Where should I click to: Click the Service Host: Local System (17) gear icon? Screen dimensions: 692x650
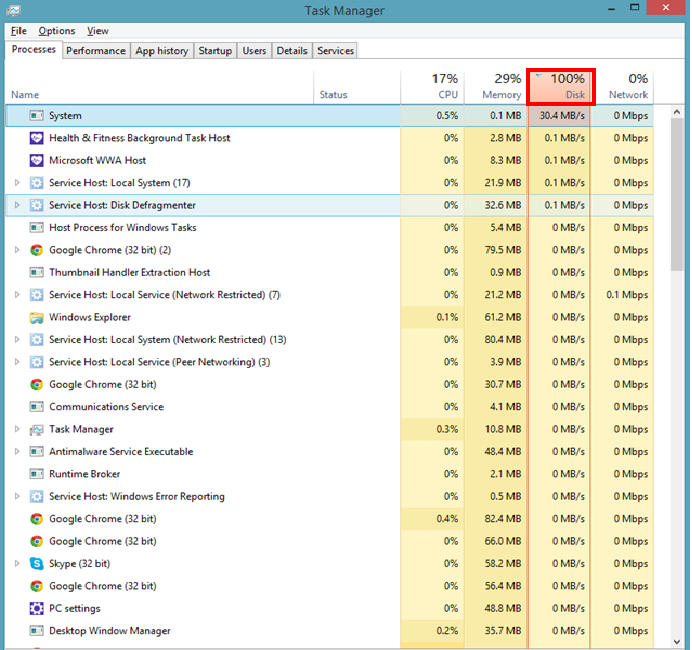pos(36,183)
